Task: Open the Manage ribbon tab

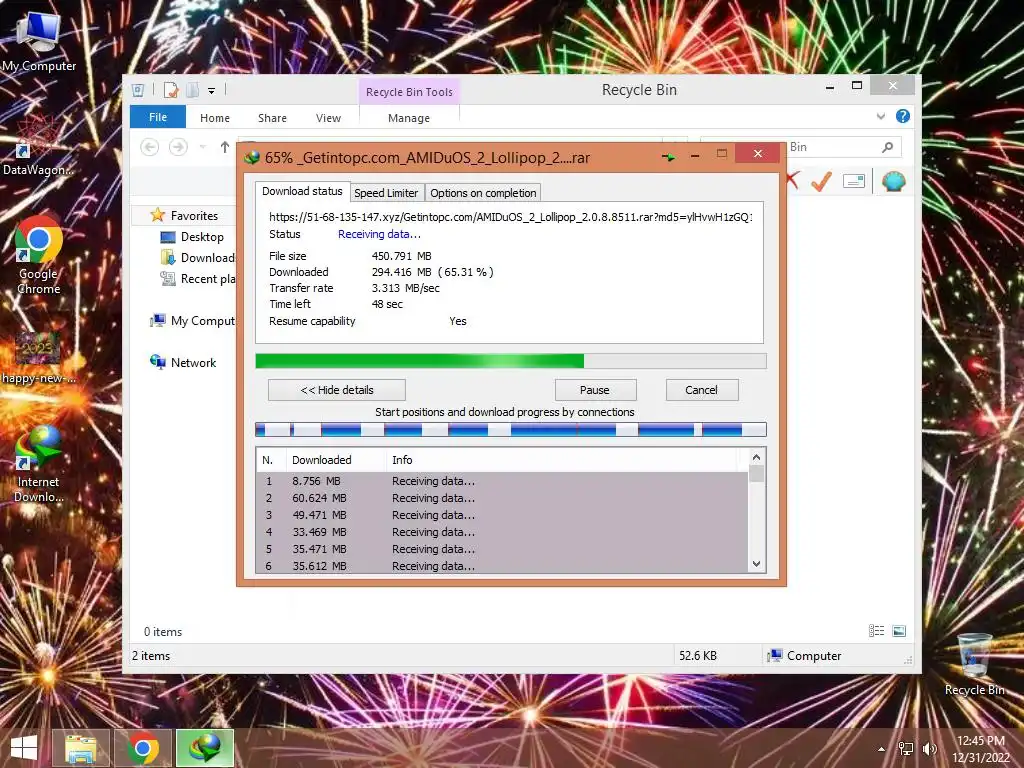Action: point(409,118)
